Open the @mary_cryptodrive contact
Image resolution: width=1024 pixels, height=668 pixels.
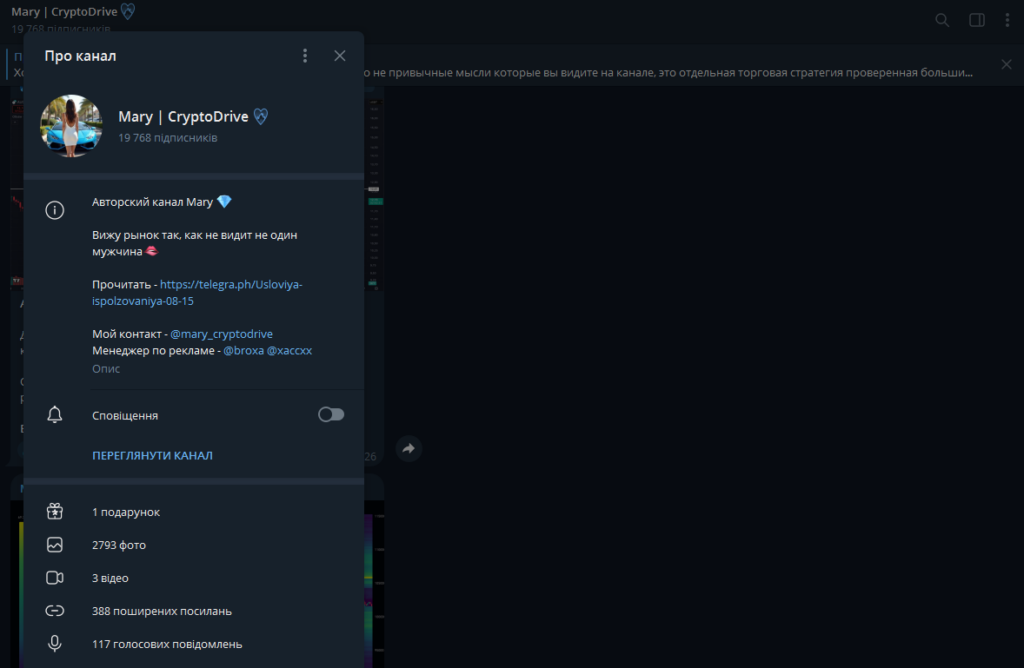click(221, 334)
